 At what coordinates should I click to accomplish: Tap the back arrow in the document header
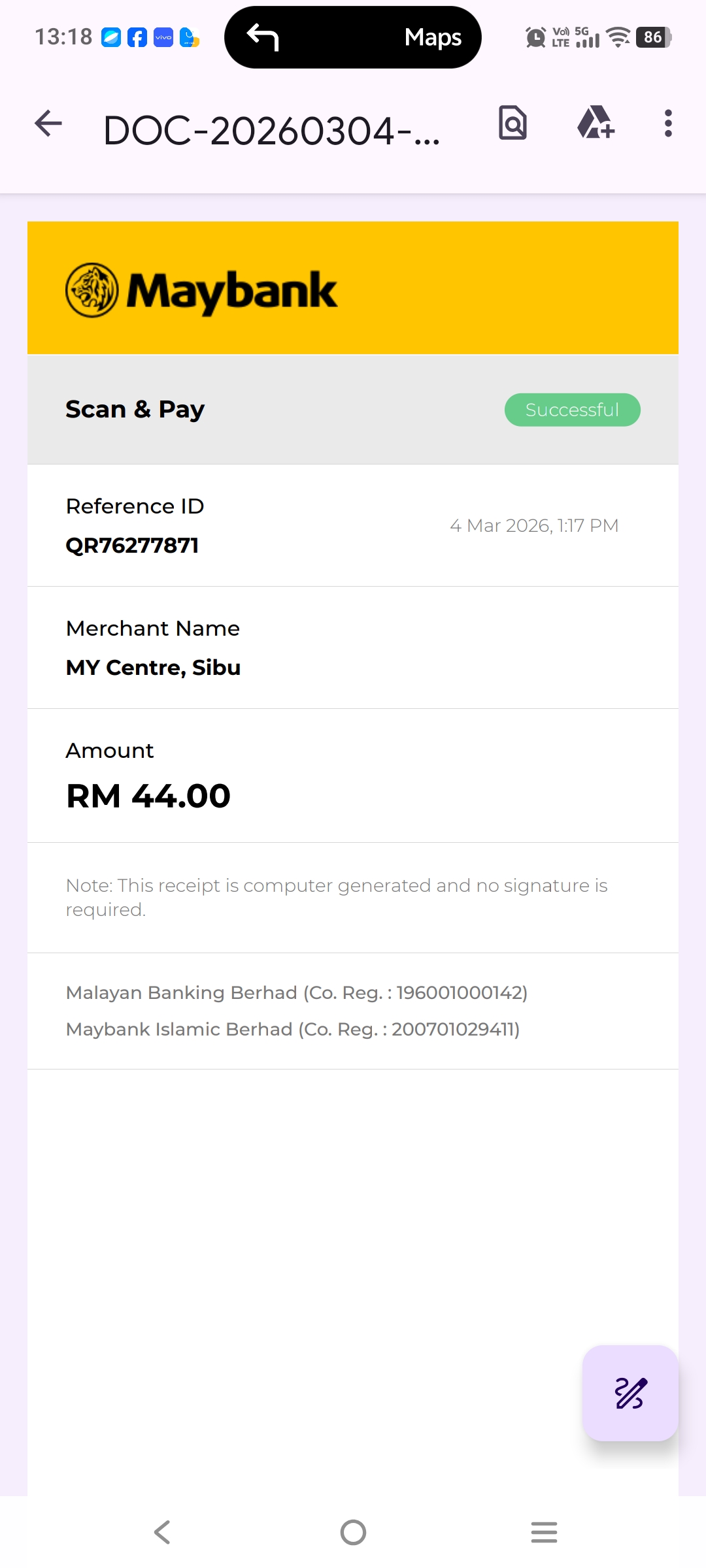pyautogui.click(x=48, y=123)
